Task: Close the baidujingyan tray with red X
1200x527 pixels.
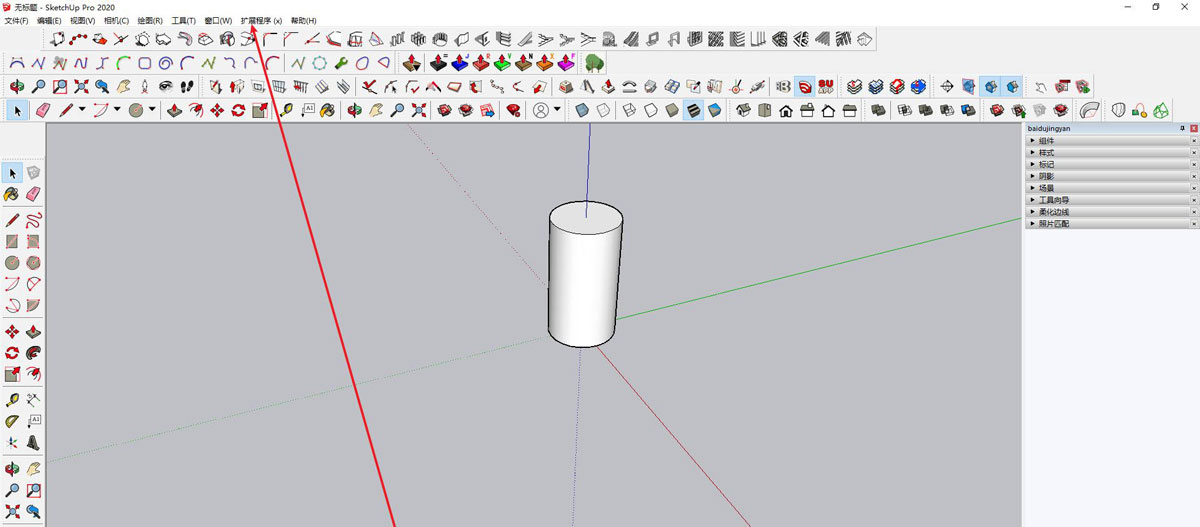Action: click(x=1193, y=128)
